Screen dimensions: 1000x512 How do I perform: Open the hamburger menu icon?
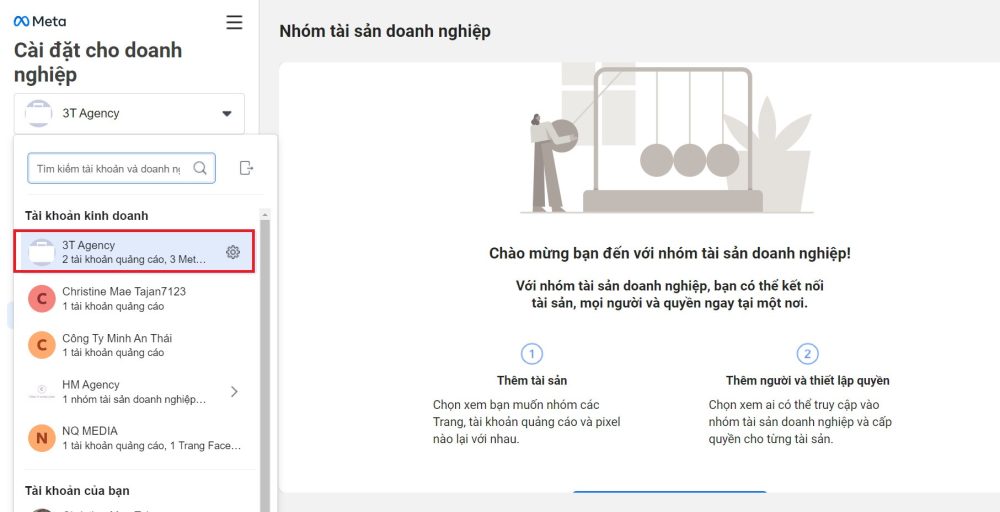pyautogui.click(x=234, y=23)
